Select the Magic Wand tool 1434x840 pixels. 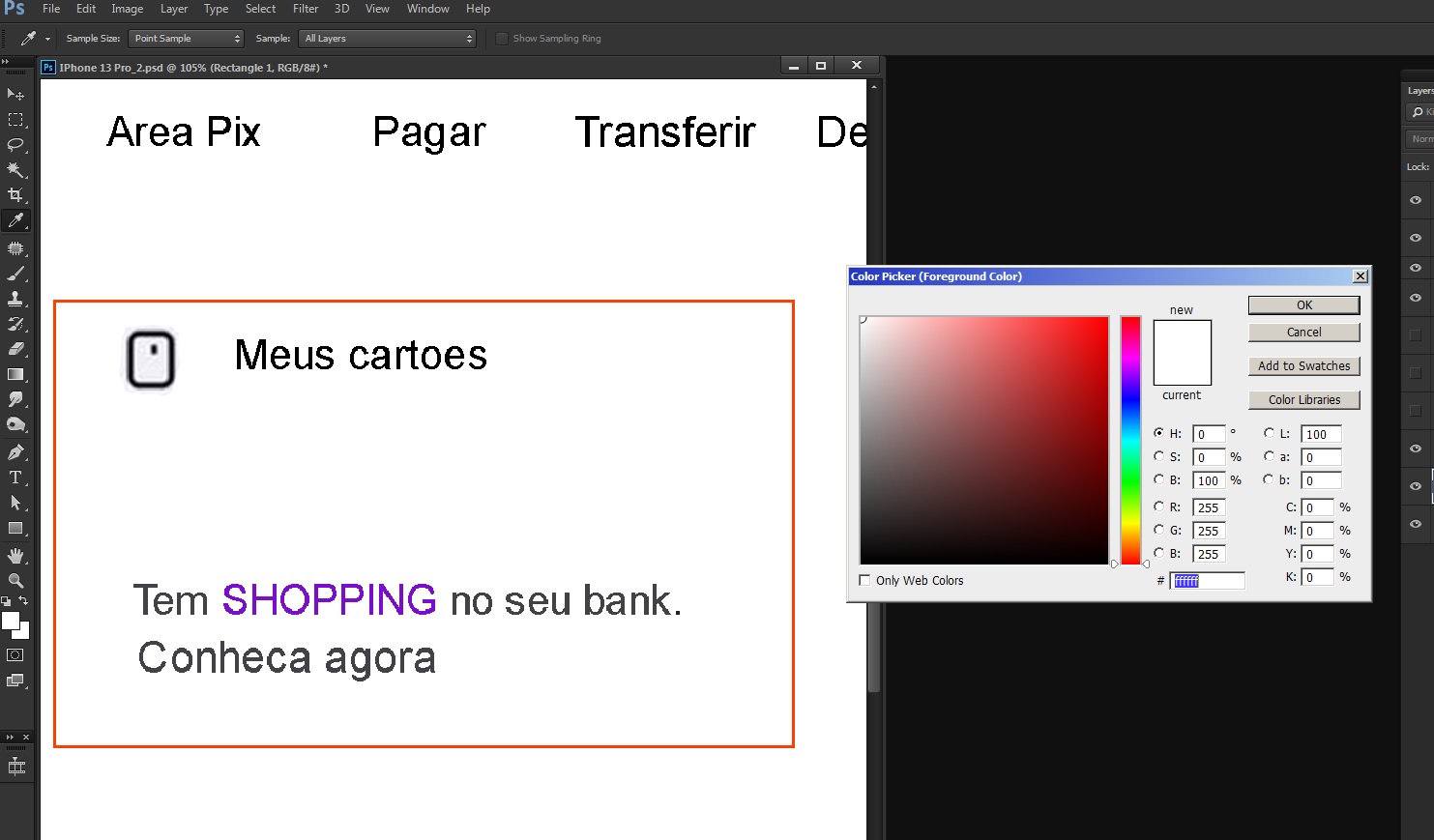point(15,170)
